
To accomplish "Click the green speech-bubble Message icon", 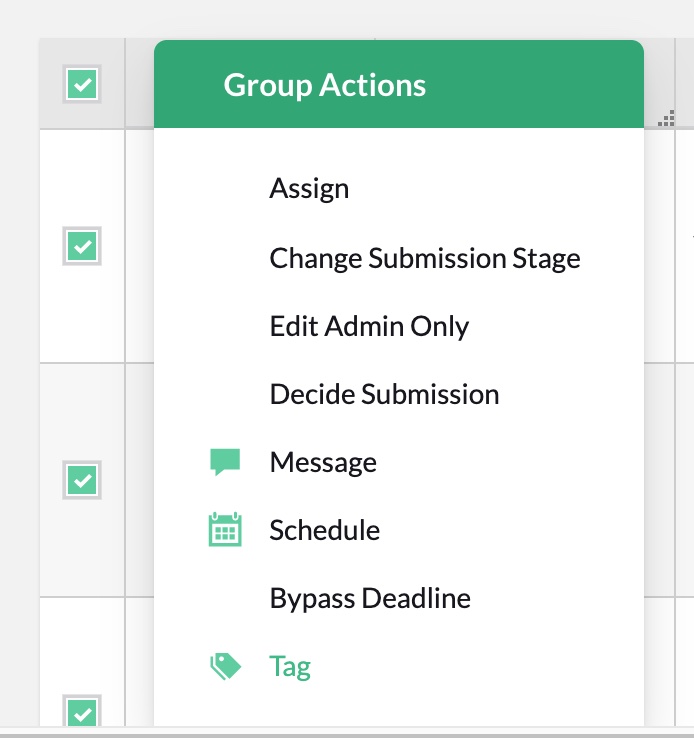I will point(225,462).
